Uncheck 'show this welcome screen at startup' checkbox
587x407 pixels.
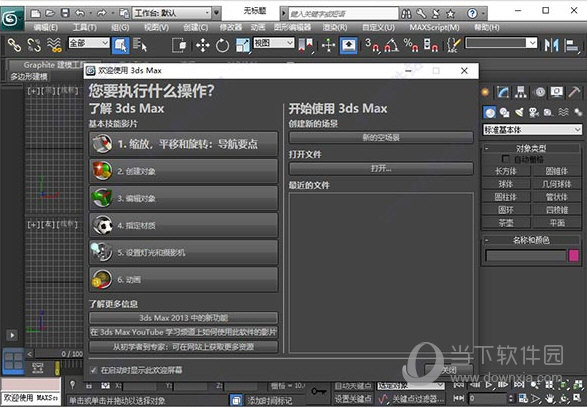click(94, 370)
